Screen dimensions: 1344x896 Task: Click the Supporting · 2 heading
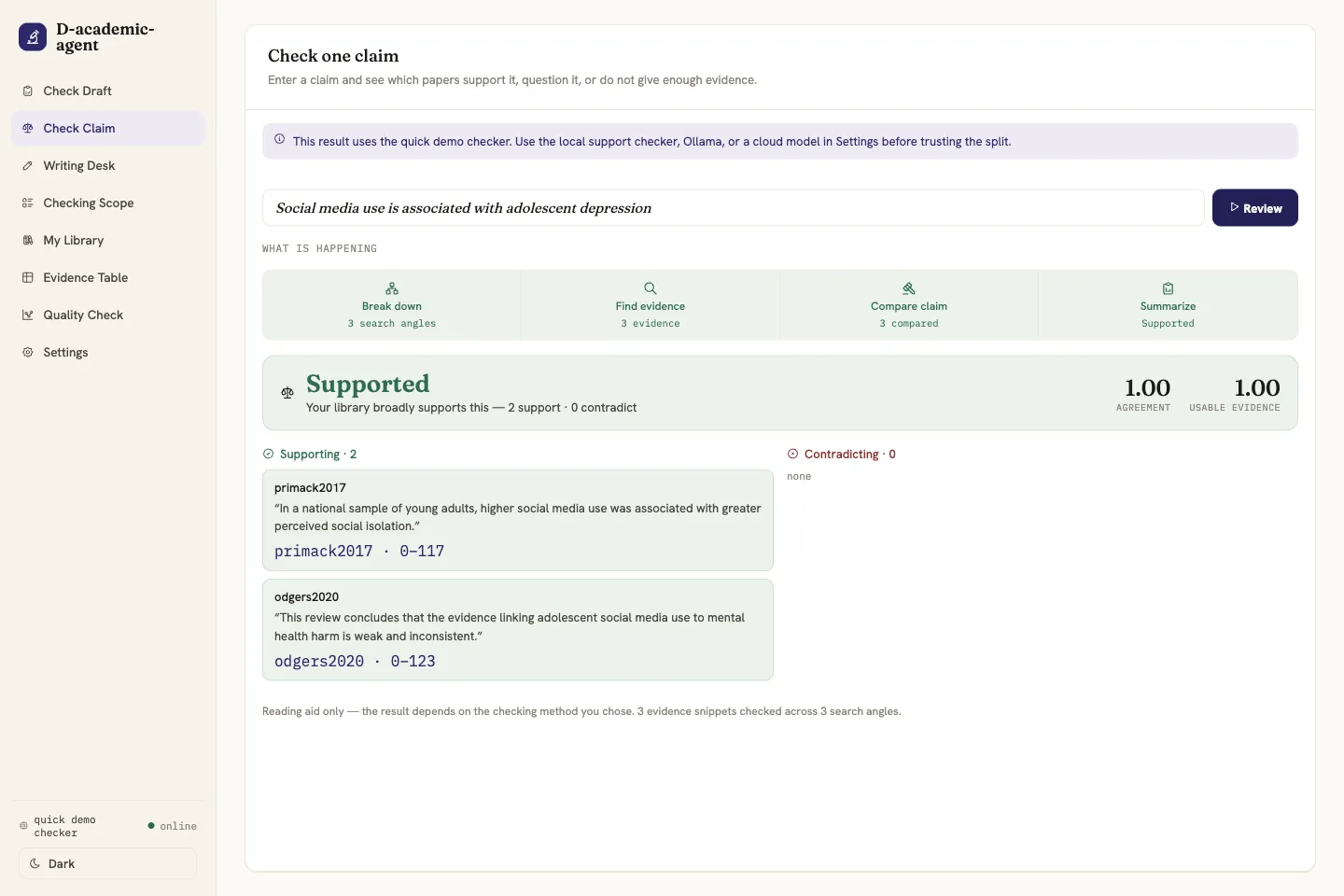pos(318,454)
